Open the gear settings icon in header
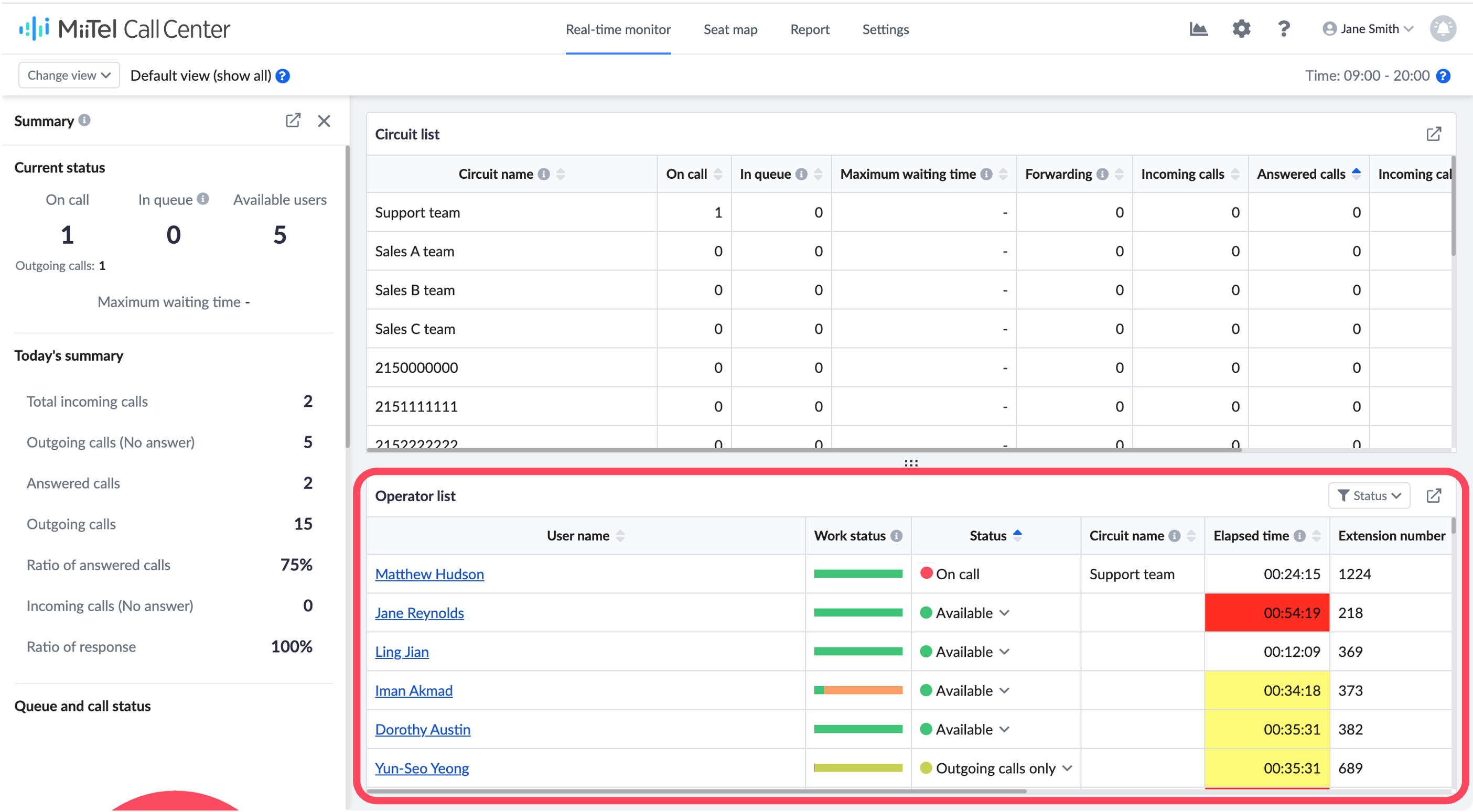This screenshot has height=812, width=1473. coord(1241,29)
